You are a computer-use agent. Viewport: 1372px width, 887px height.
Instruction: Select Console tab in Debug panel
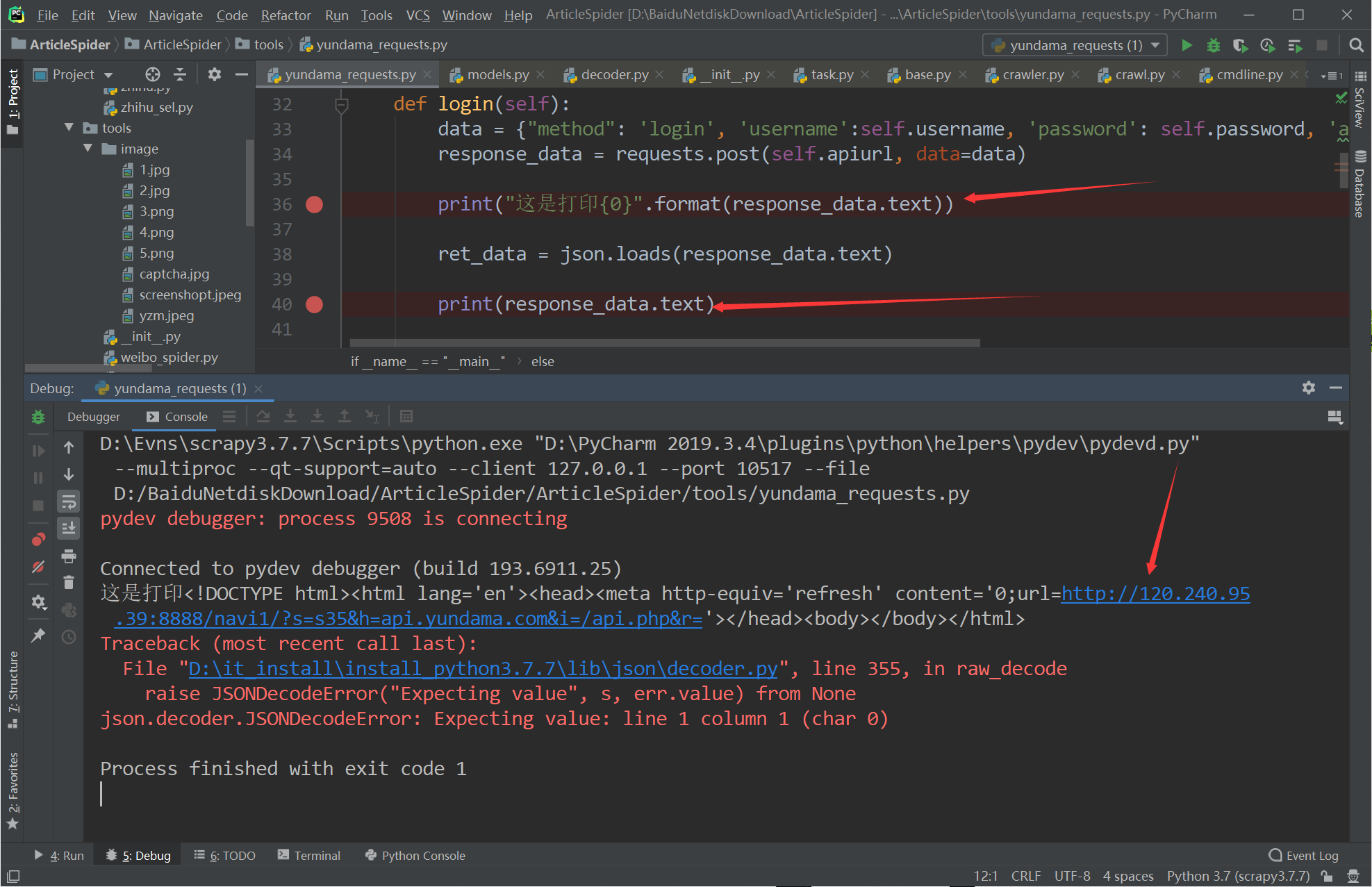(x=177, y=416)
